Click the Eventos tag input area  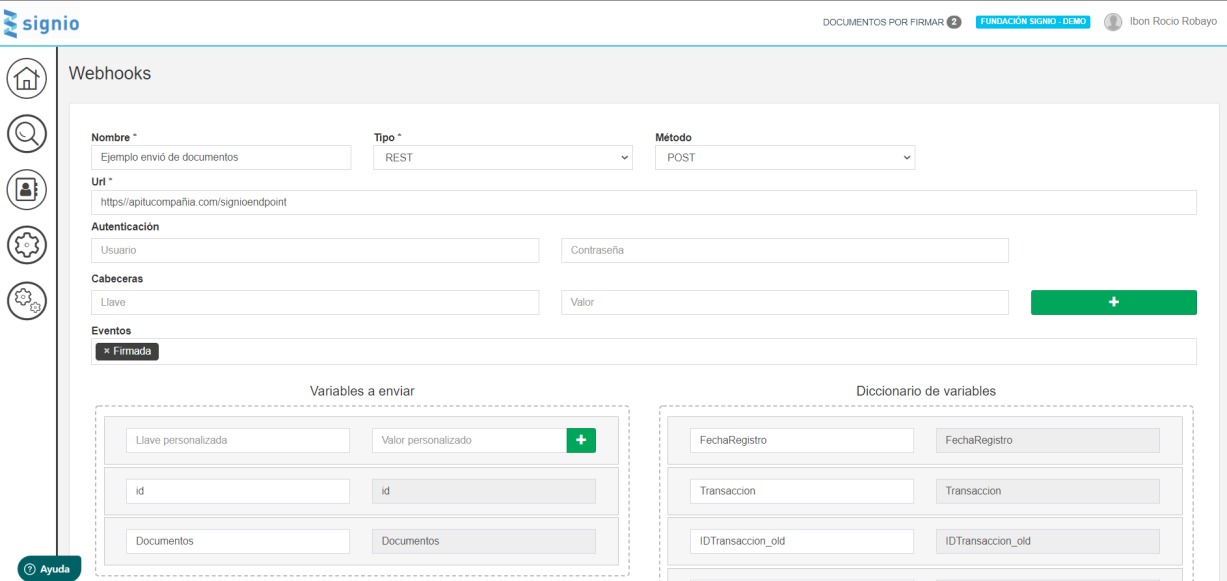click(x=644, y=351)
